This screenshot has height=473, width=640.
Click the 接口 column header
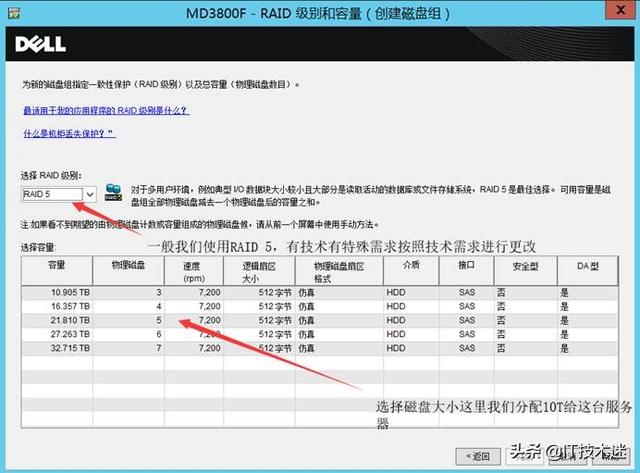click(x=467, y=271)
